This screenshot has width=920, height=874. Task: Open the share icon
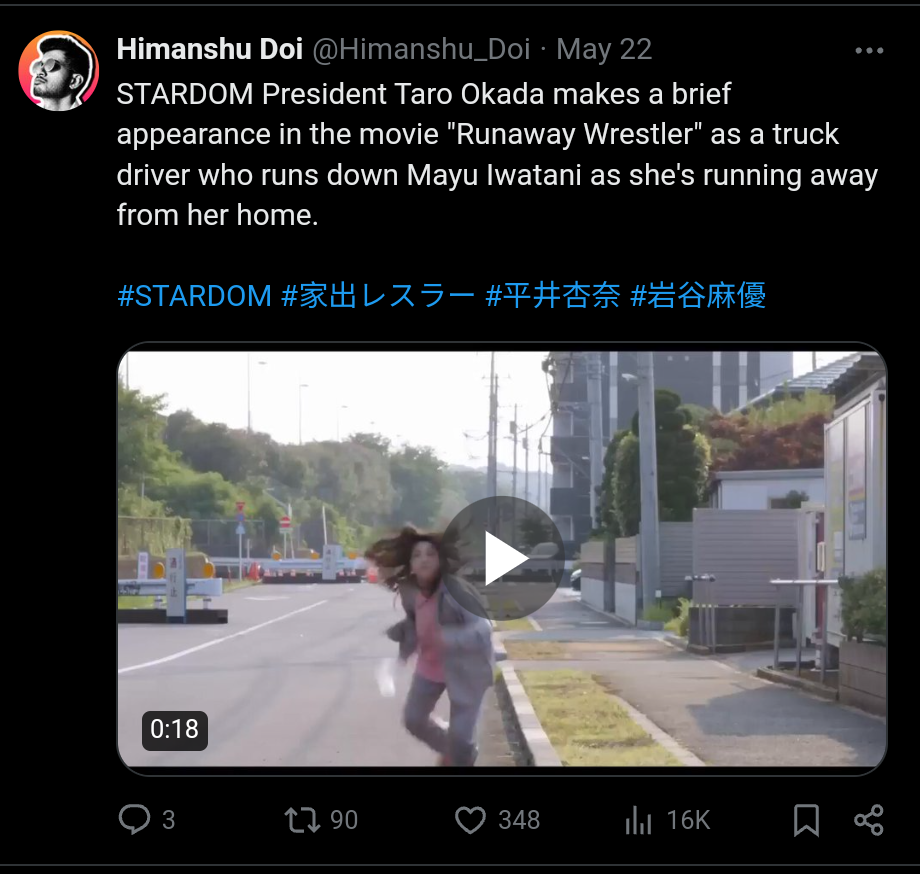[x=869, y=819]
